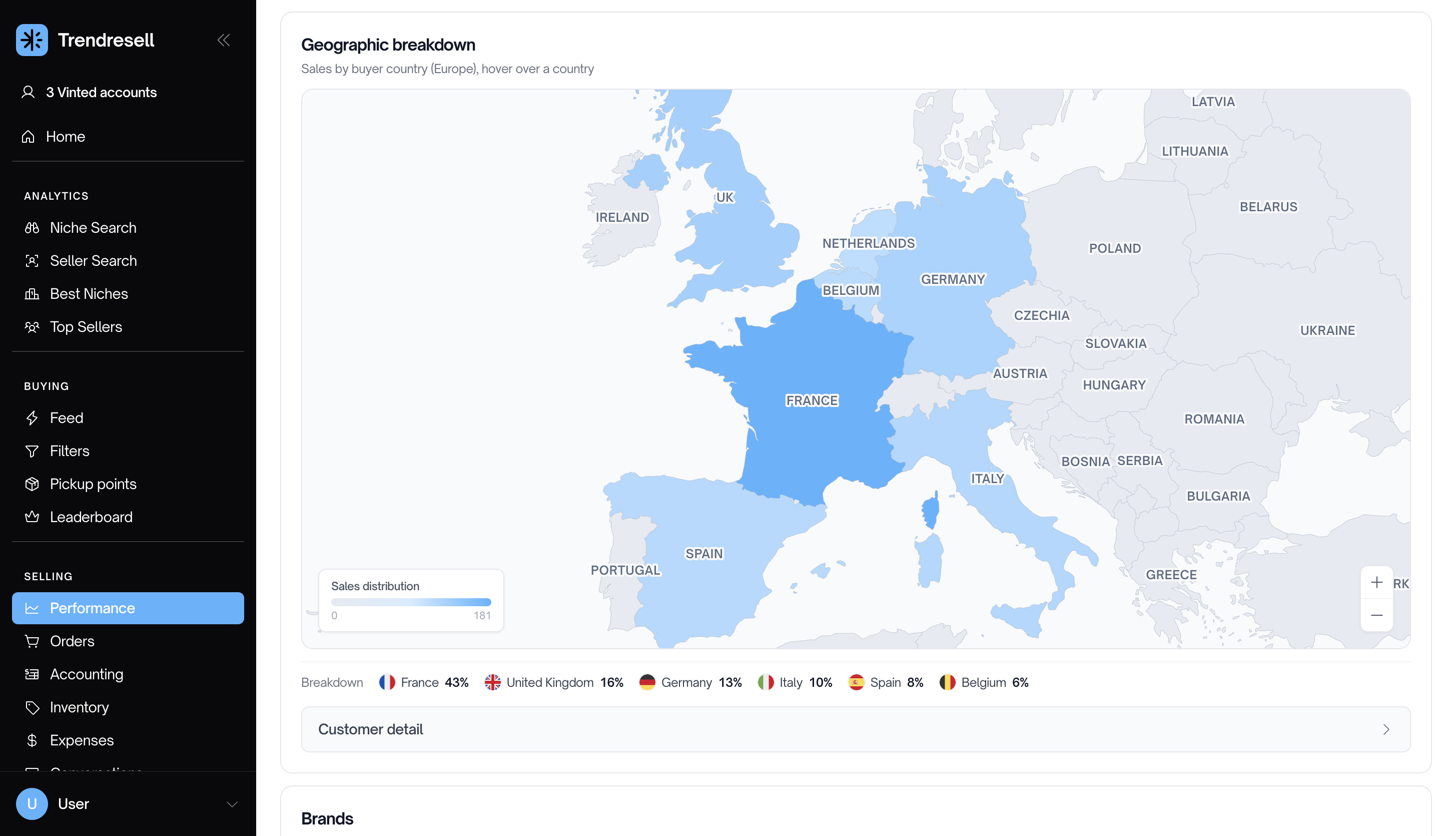Viewport: 1456px width, 836px height.
Task: Expand the Customer detail row
Action: pos(856,729)
